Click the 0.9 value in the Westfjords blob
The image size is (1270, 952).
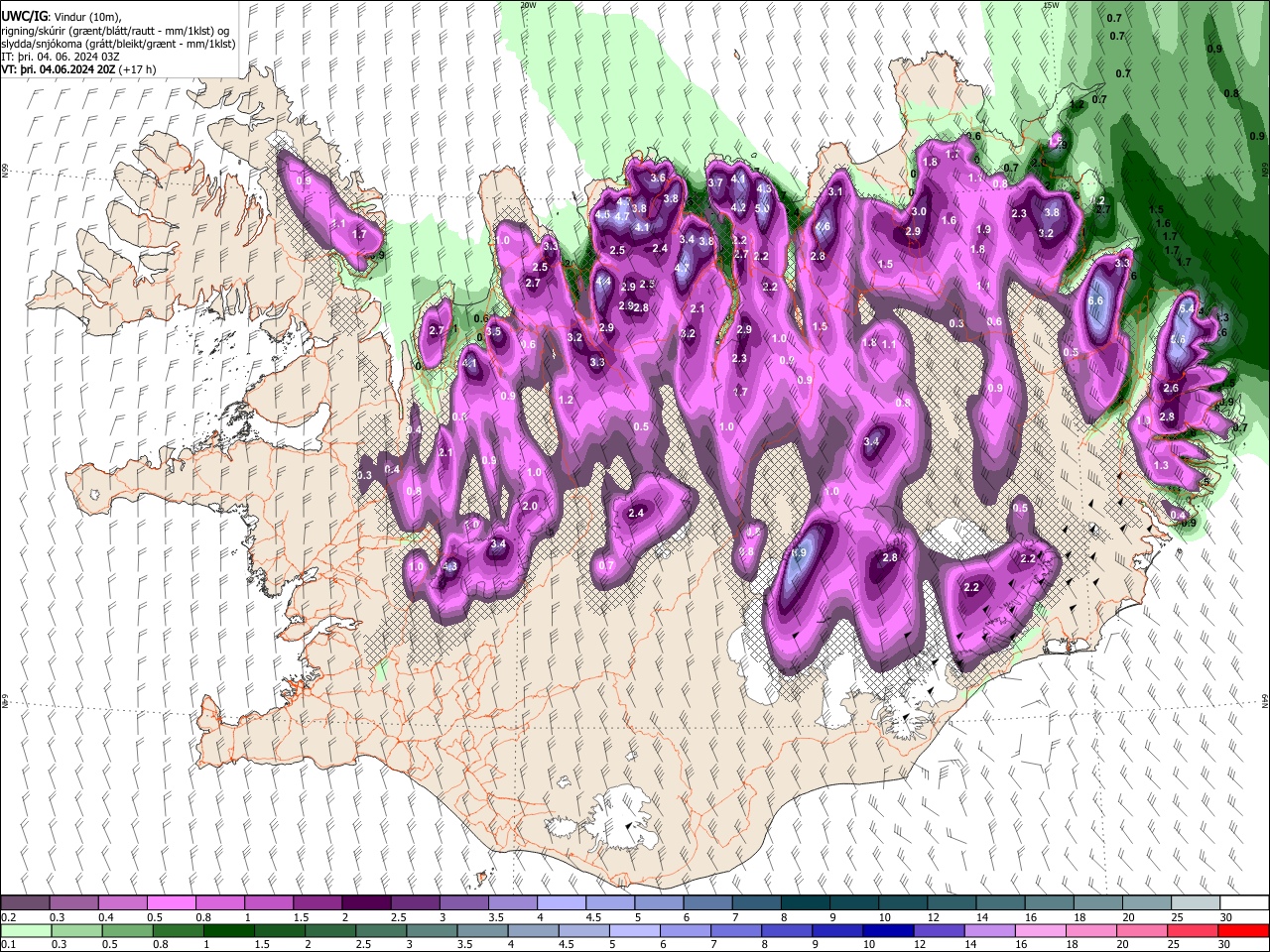tap(304, 180)
